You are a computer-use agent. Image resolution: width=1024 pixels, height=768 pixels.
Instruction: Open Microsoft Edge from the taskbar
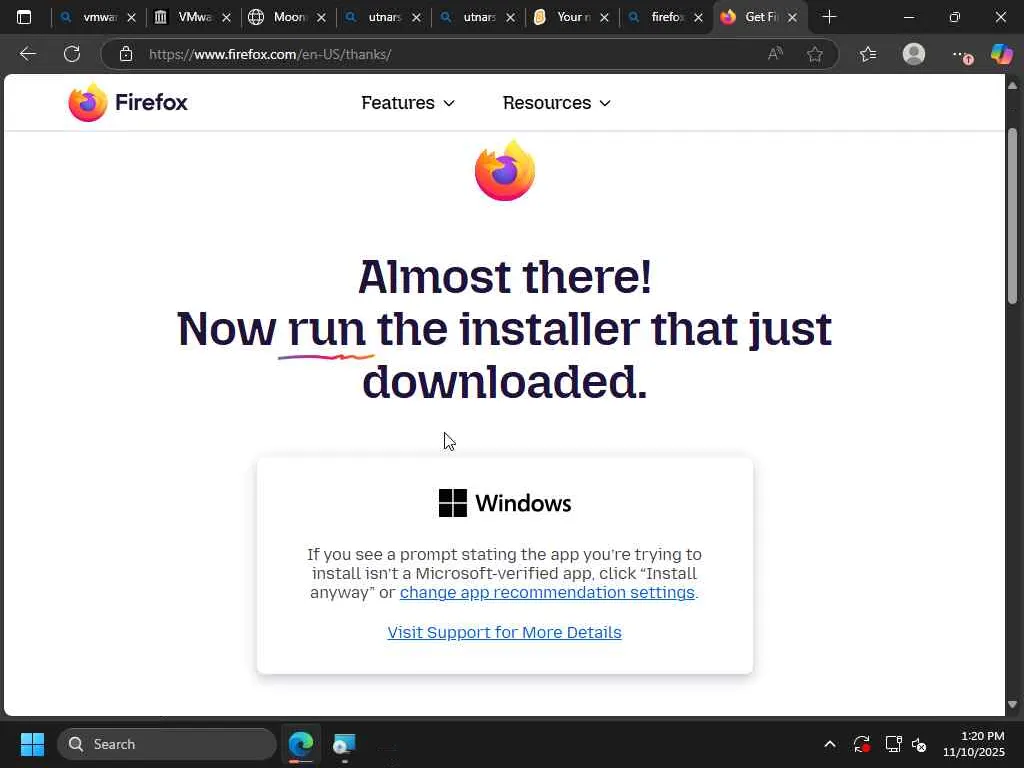tap(301, 744)
